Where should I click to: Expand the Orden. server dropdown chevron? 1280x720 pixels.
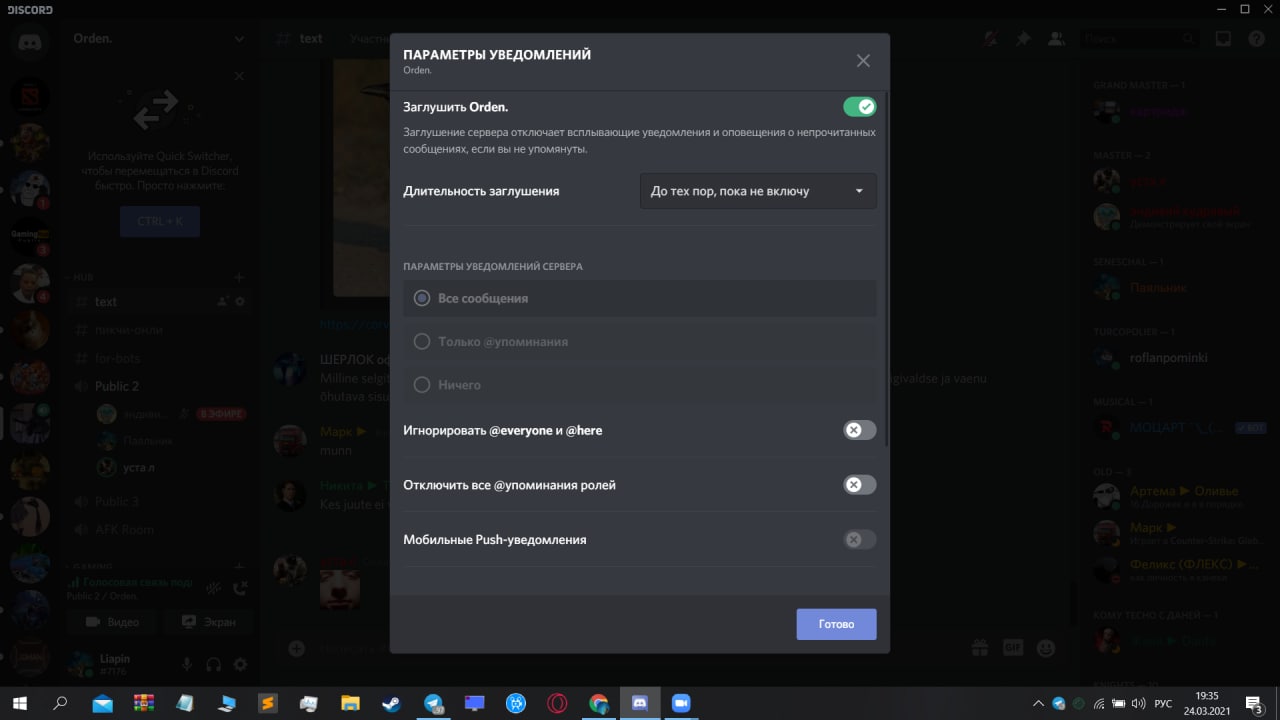239,39
